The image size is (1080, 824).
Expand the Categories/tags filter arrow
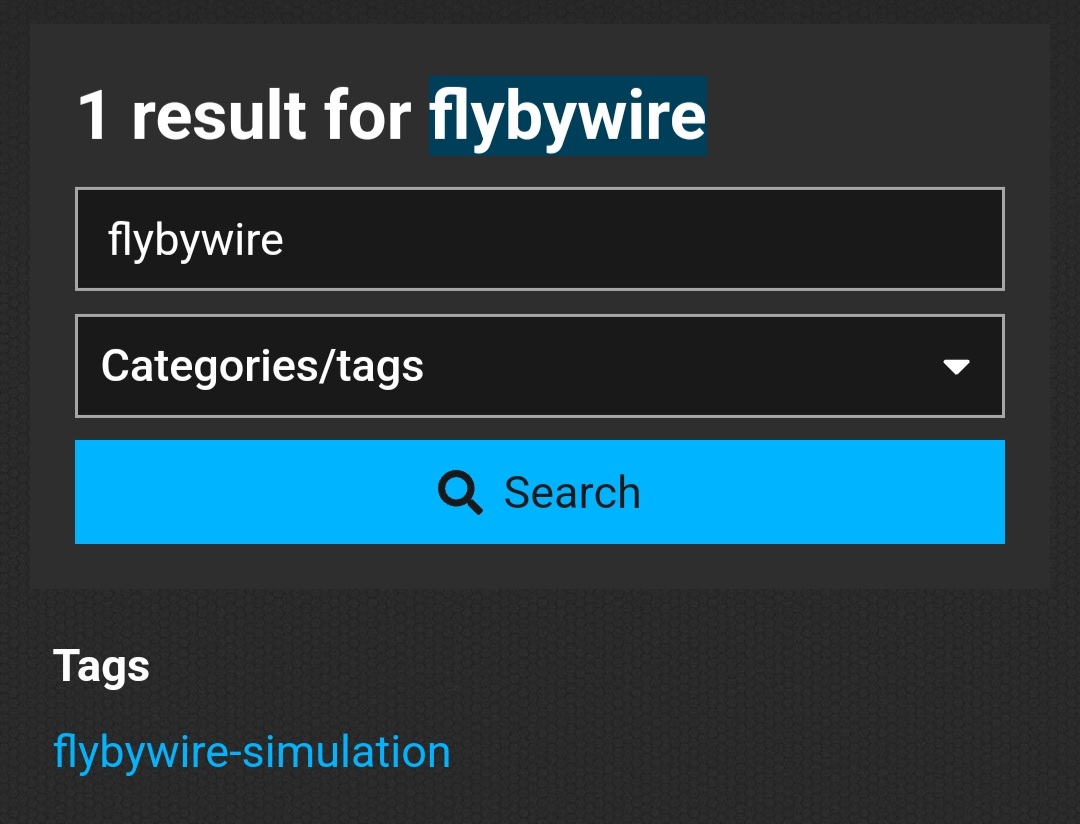pyautogui.click(x=957, y=367)
